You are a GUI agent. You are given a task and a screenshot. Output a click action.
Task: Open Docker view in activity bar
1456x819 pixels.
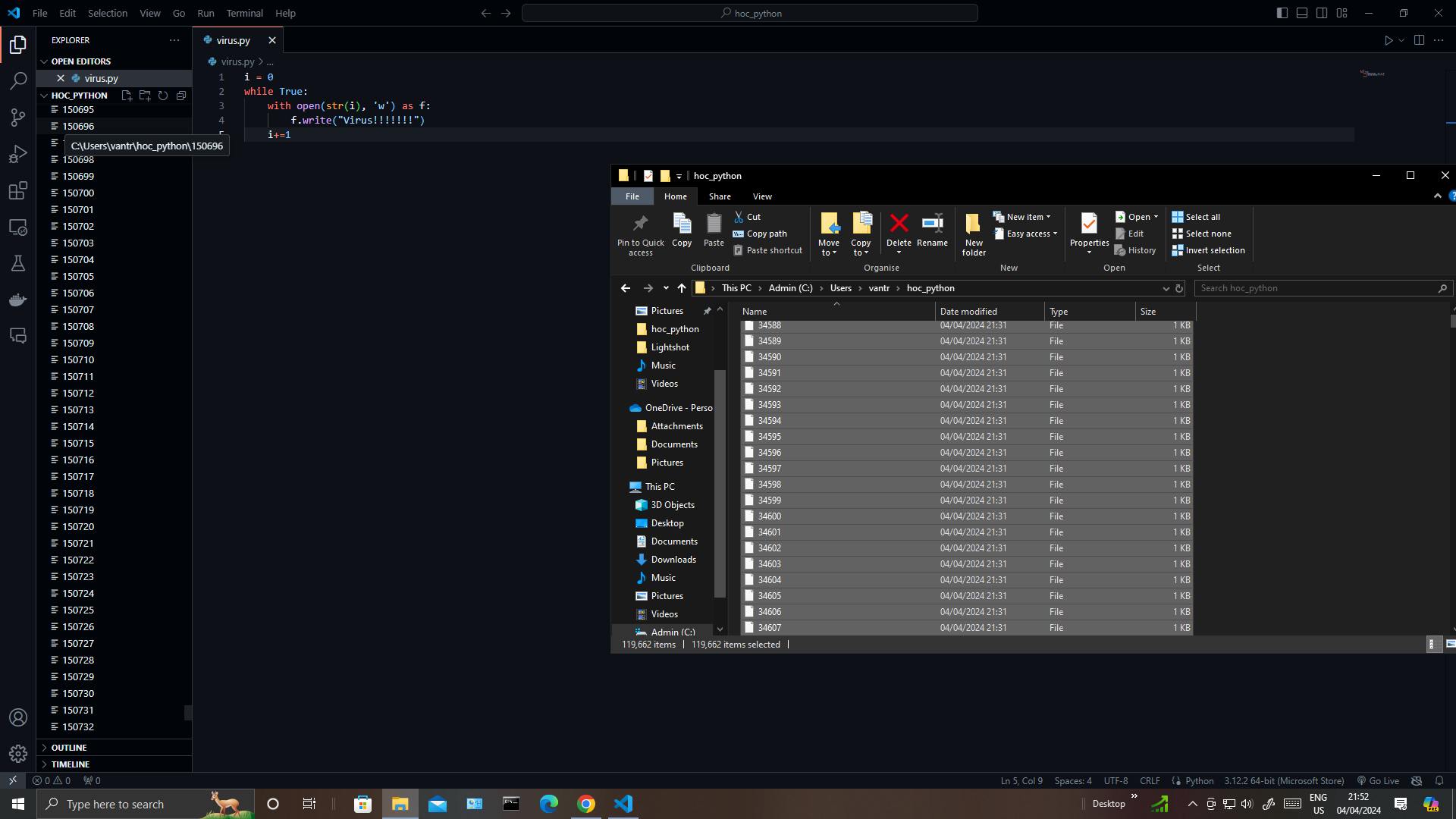tap(18, 300)
